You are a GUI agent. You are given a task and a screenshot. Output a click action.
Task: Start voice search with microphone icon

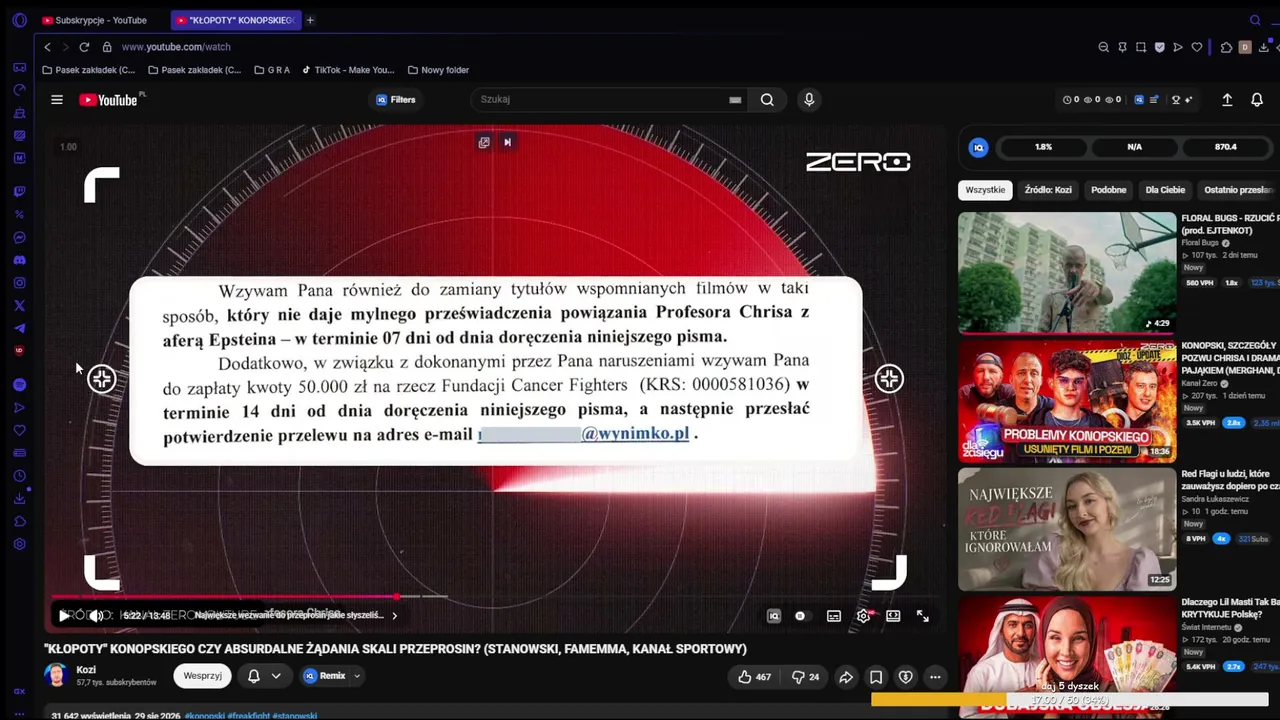tap(809, 100)
